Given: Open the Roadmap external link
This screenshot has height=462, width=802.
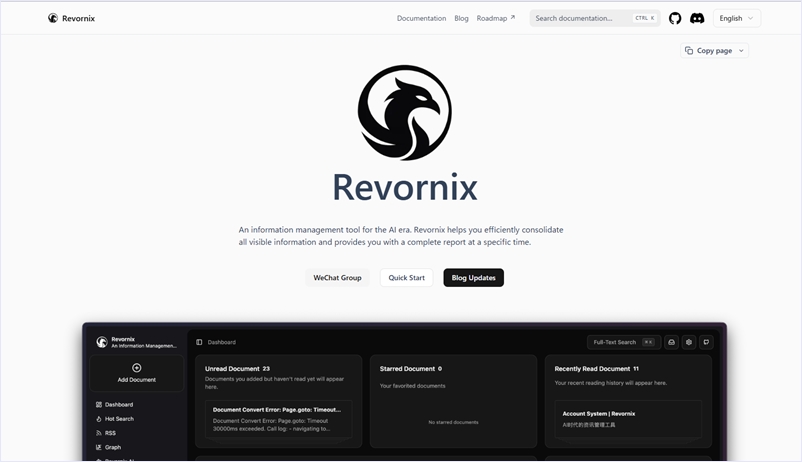Looking at the screenshot, I should click(495, 18).
